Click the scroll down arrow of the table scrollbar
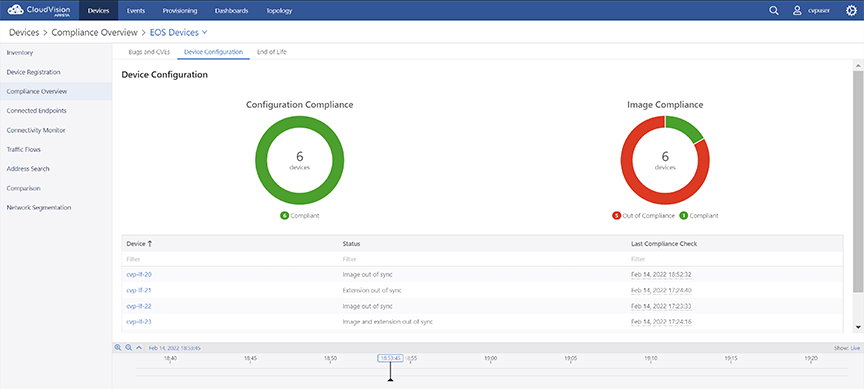This screenshot has width=864, height=389. point(858,327)
